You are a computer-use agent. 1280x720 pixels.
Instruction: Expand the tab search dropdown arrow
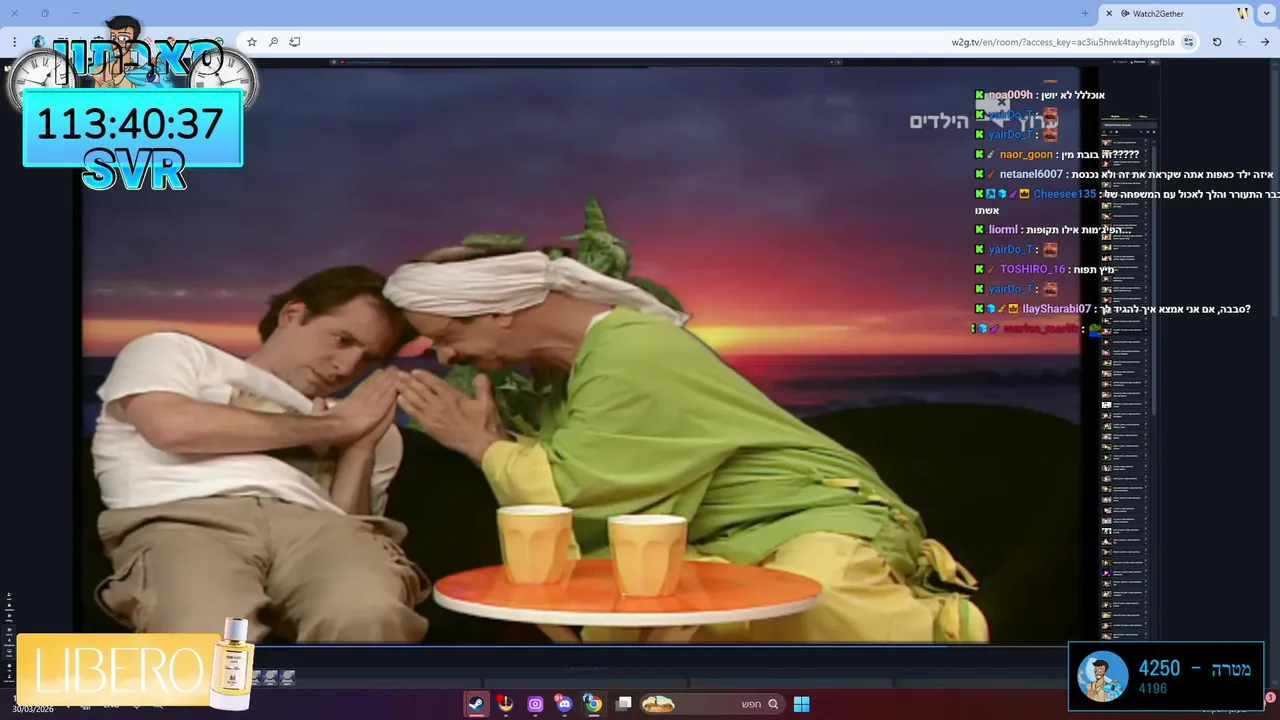coord(1267,14)
